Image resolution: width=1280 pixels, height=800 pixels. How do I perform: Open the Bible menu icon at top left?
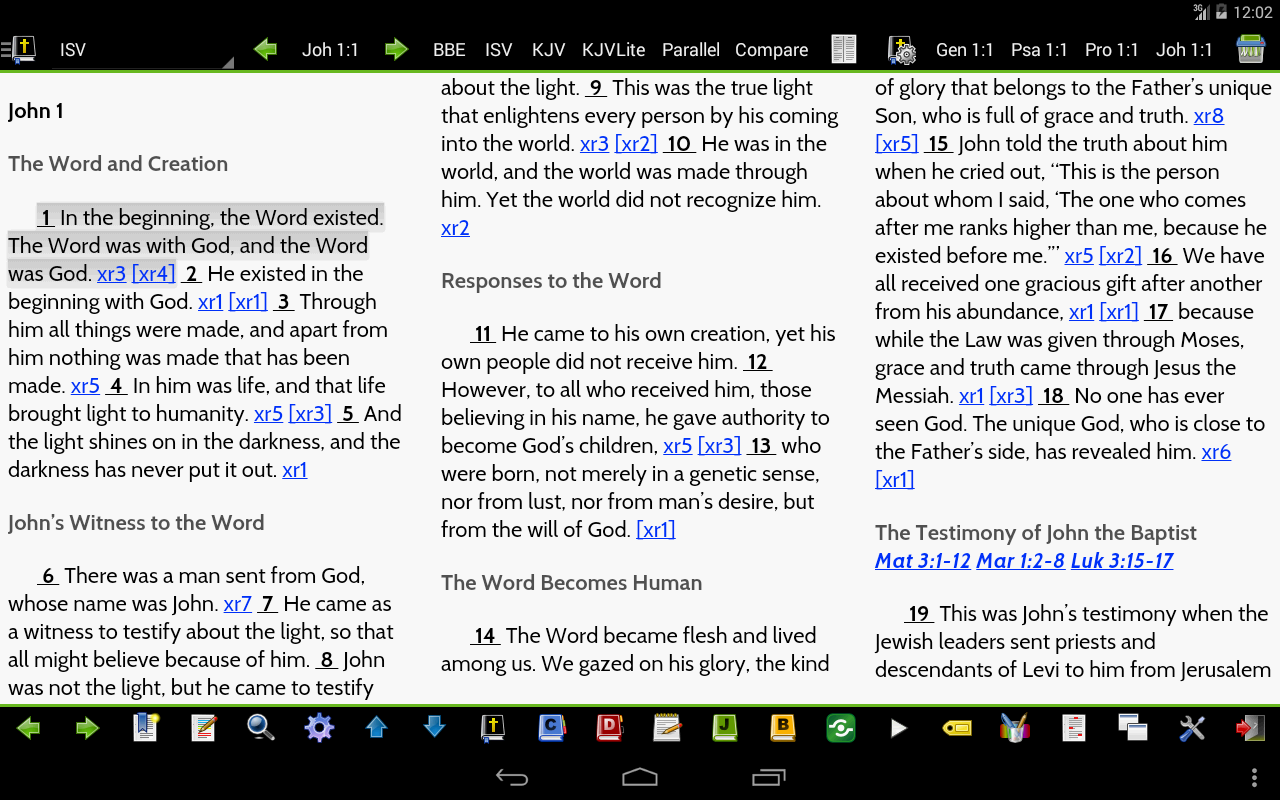(20, 49)
